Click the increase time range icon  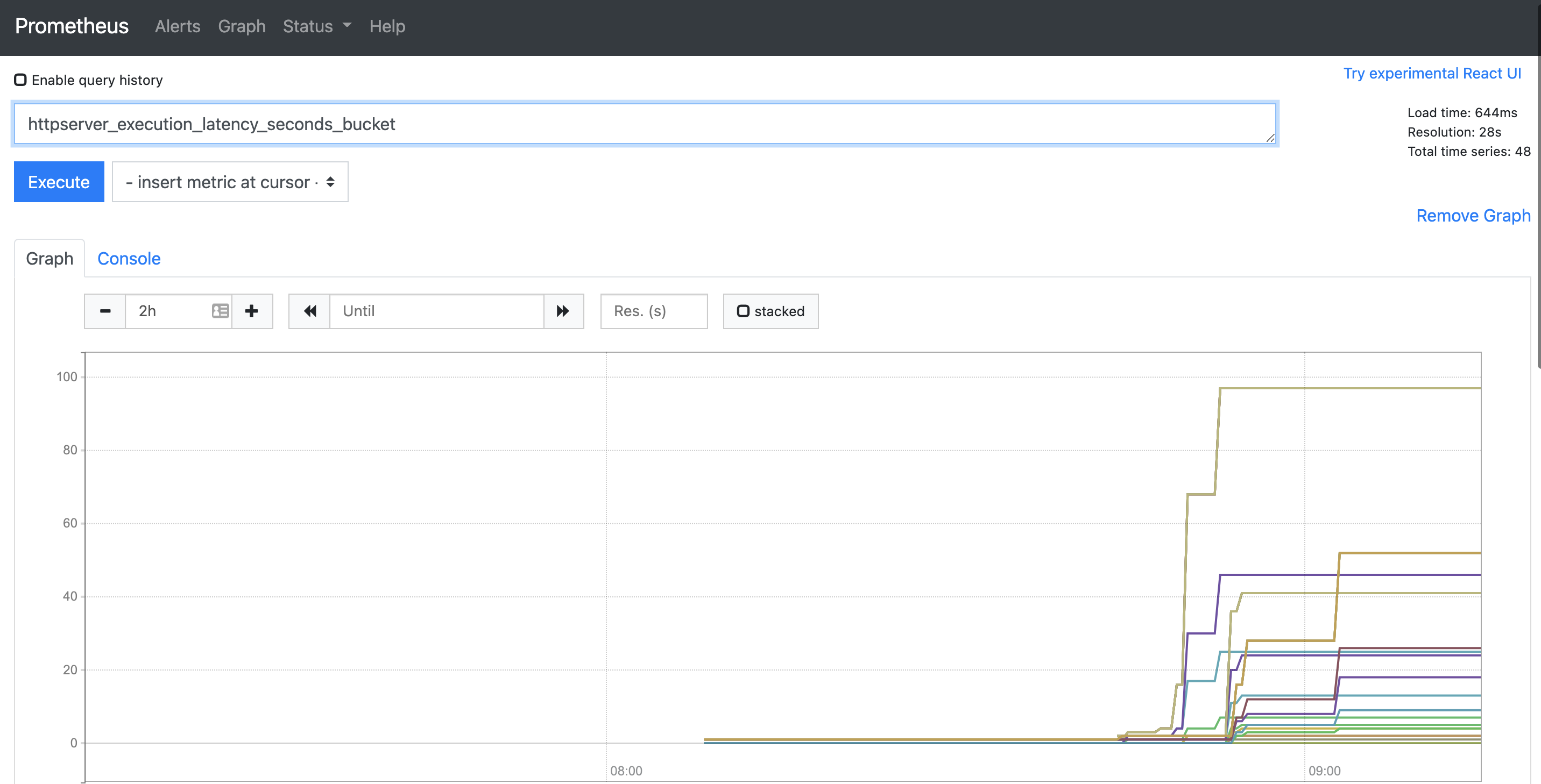coord(253,310)
